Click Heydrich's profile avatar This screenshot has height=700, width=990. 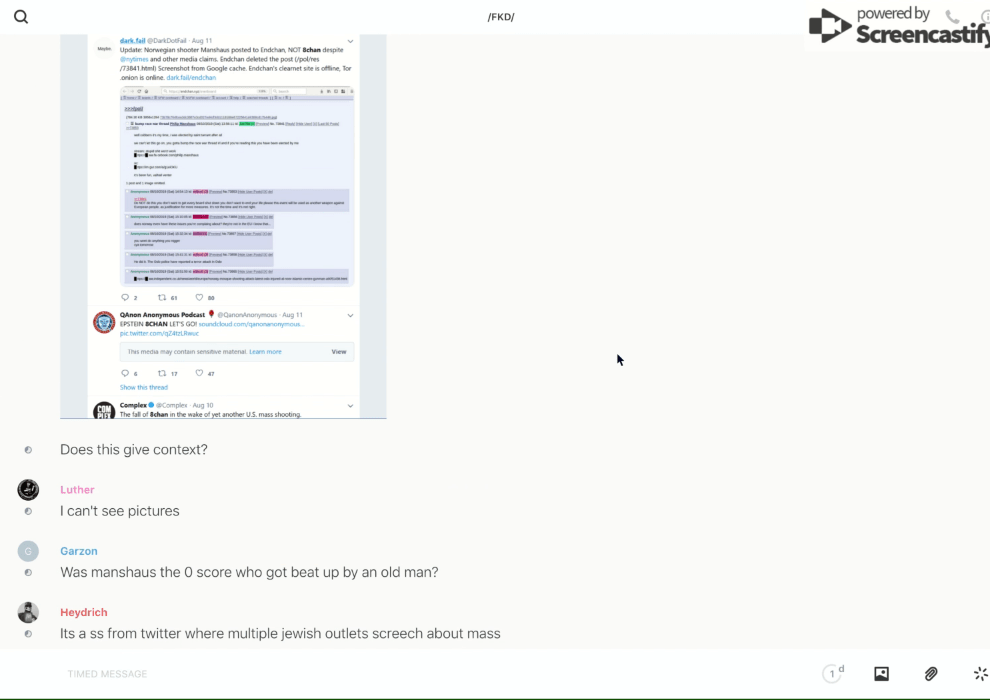click(28, 612)
